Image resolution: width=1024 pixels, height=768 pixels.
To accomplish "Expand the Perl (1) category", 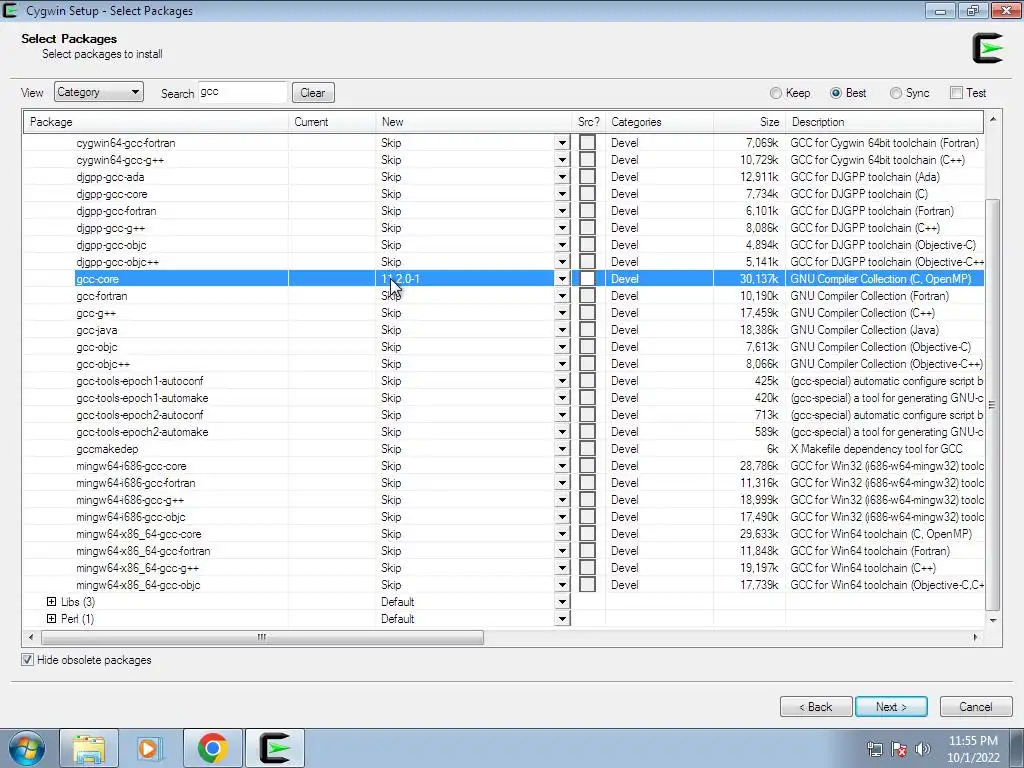I will pos(52,618).
